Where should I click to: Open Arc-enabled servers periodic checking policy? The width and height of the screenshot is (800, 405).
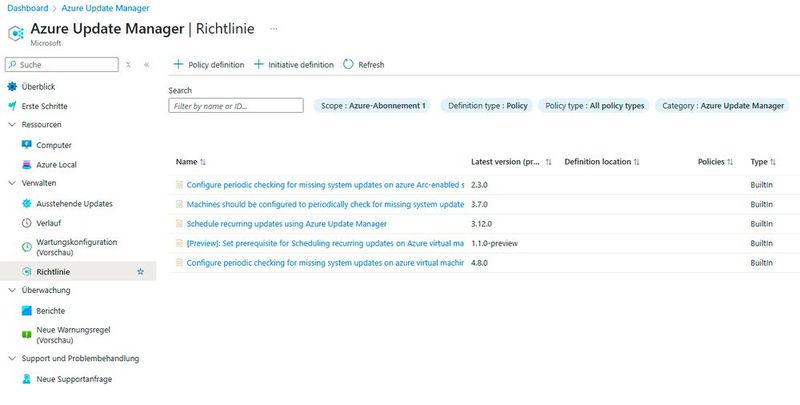tap(326, 185)
